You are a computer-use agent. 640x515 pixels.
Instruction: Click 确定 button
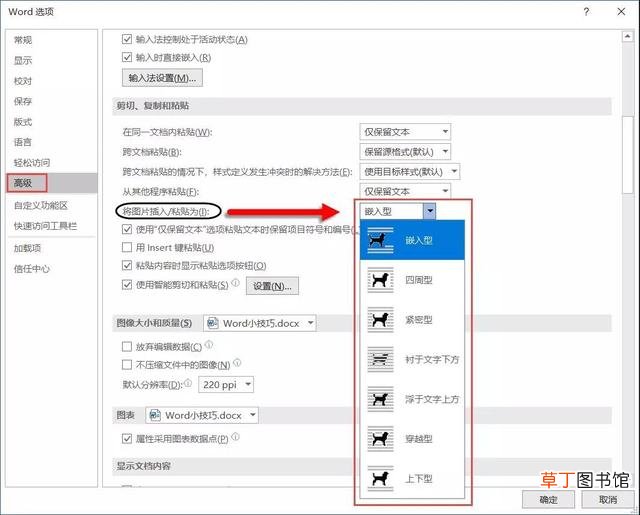tap(548, 499)
